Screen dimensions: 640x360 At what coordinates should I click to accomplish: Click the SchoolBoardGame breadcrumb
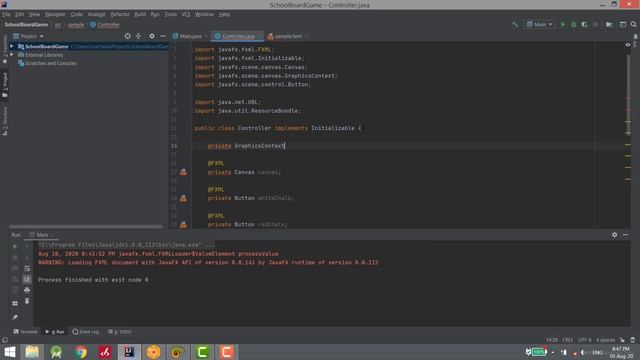click(x=27, y=24)
